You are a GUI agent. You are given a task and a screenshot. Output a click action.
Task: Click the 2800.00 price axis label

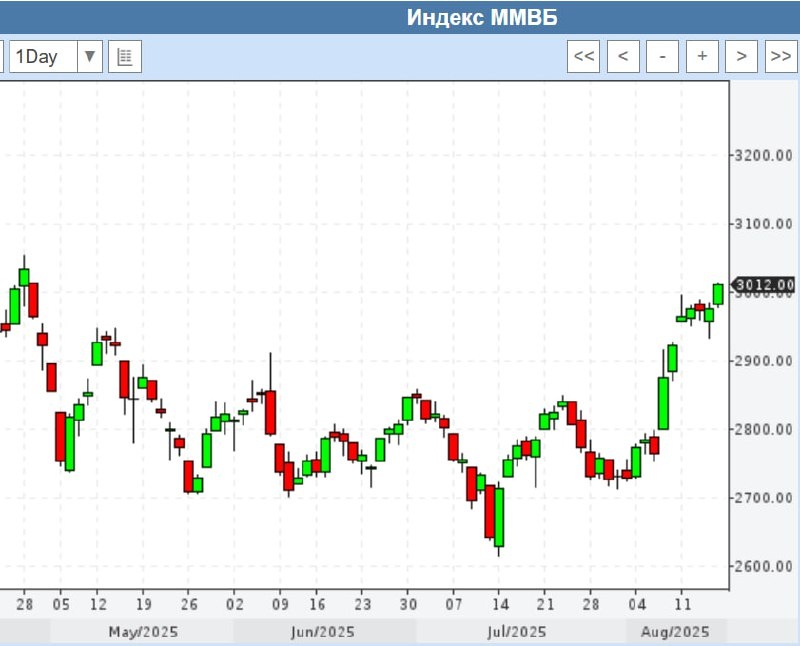tap(763, 429)
